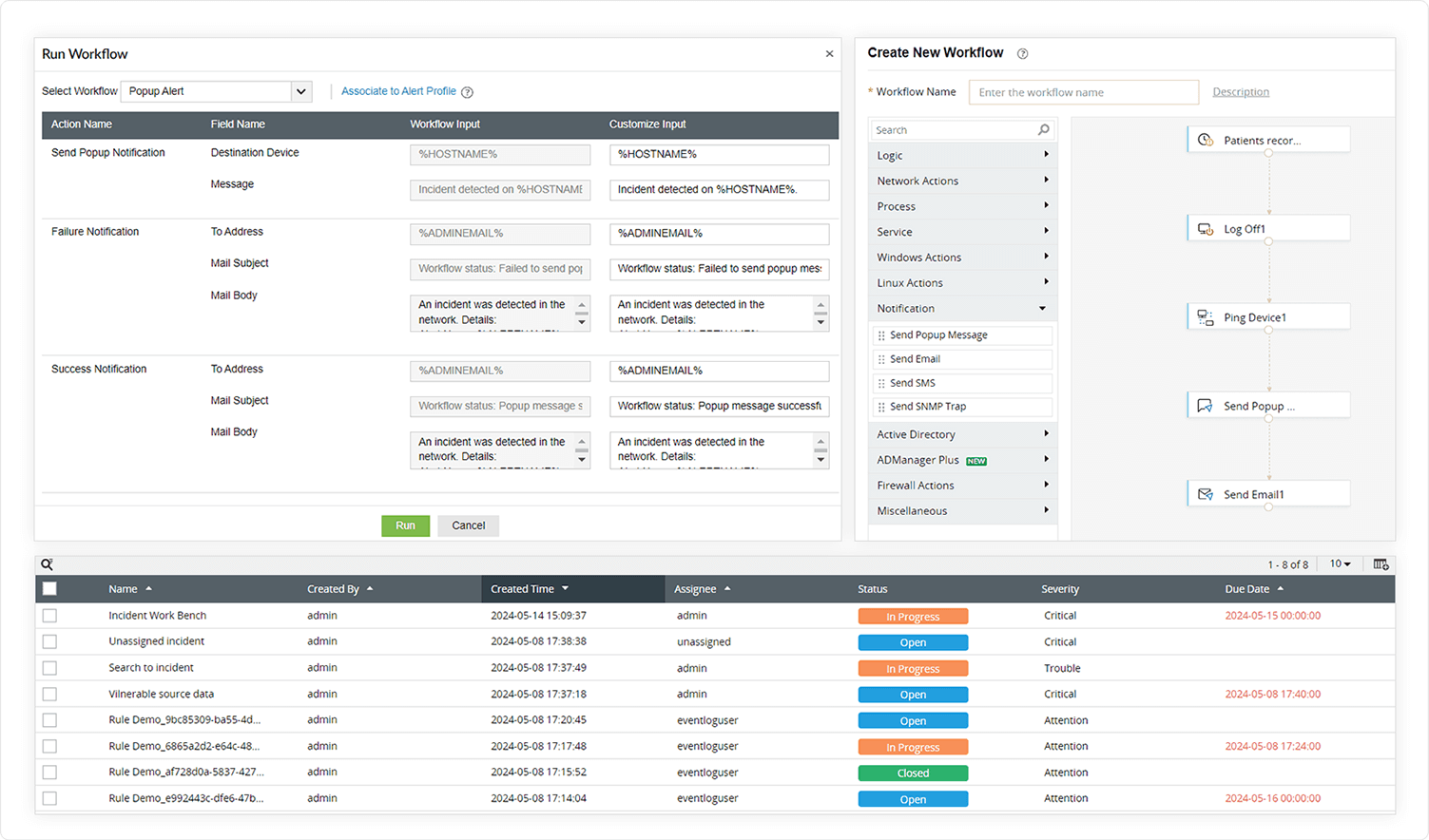The width and height of the screenshot is (1429, 840).
Task: Click the Enter the workflow name input field
Action: (1083, 91)
